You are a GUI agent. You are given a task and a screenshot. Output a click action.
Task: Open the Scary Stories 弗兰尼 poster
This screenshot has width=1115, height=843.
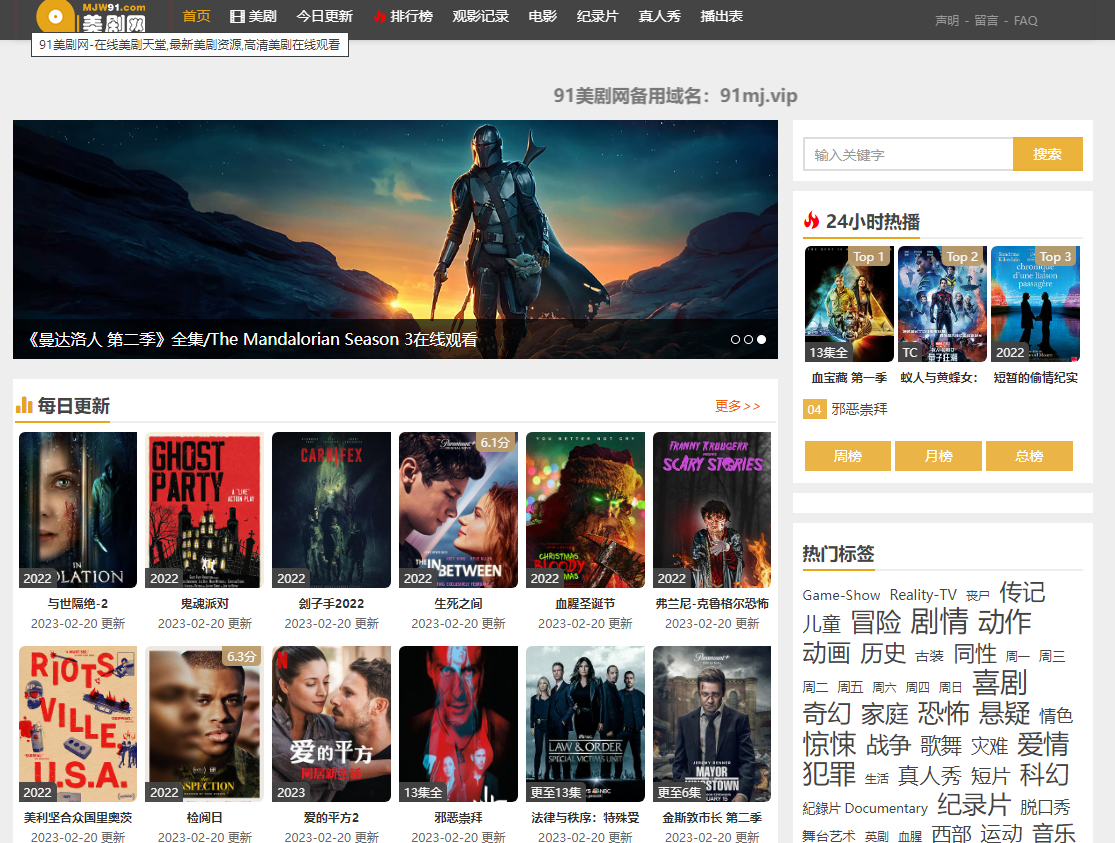(712, 510)
